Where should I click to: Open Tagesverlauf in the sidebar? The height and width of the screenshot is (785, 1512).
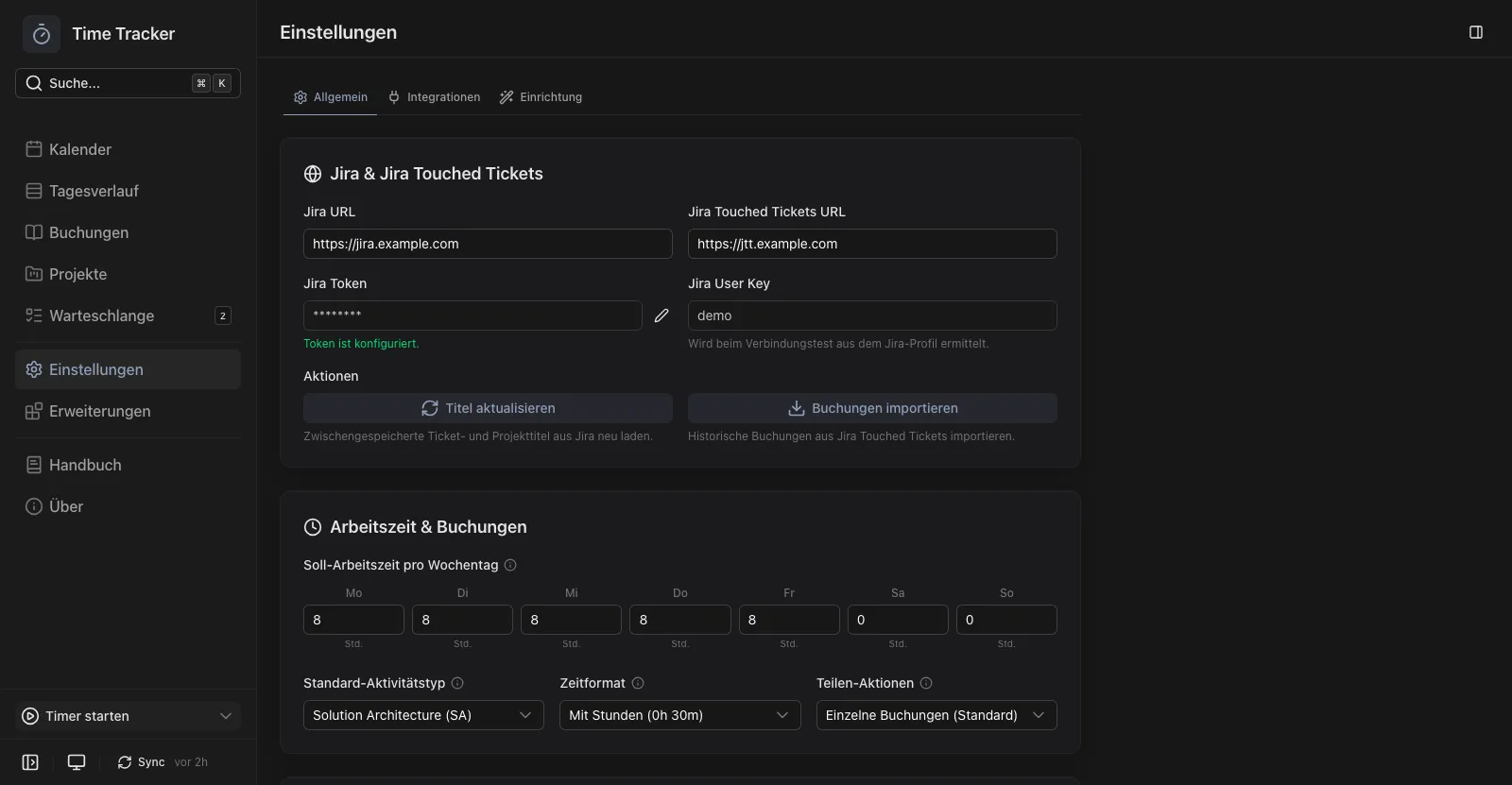128,191
